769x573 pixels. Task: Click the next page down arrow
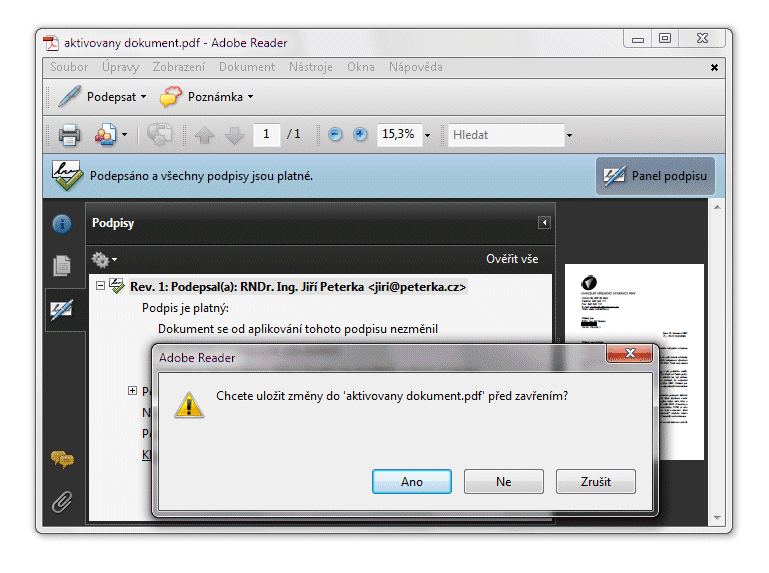pyautogui.click(x=234, y=135)
